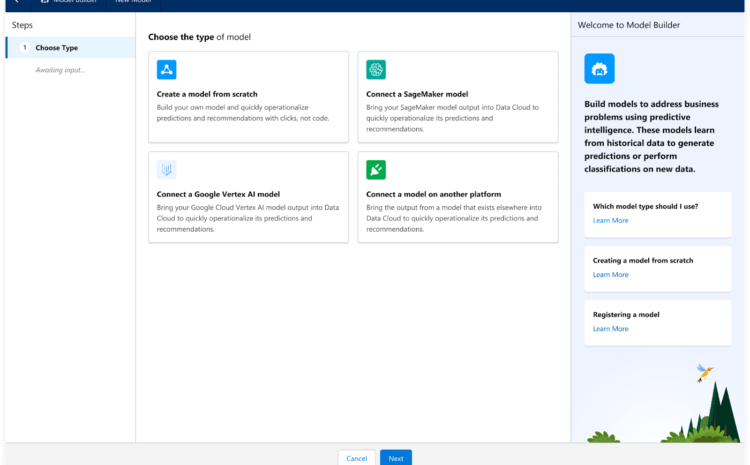750x465 pixels.
Task: Open Learn More under 'Creating a model from scratch'
Action: point(610,275)
